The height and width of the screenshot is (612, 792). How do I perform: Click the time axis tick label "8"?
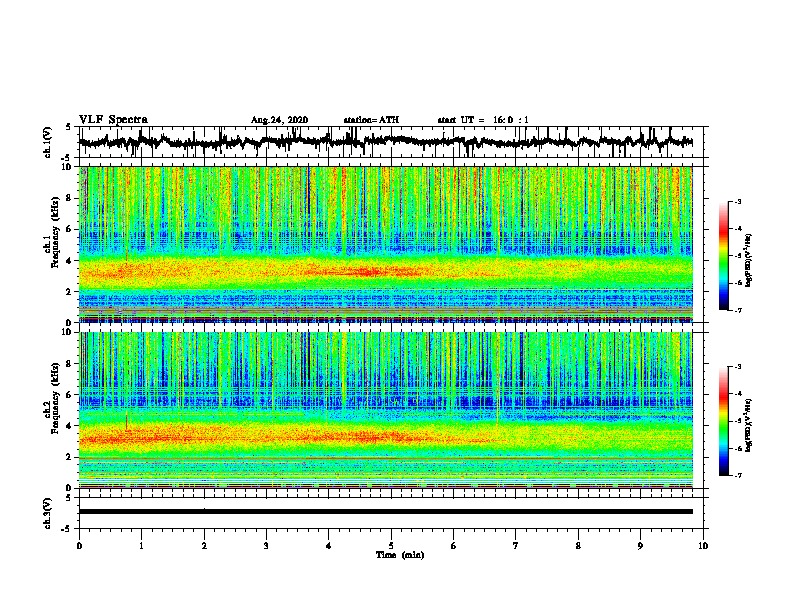point(578,546)
